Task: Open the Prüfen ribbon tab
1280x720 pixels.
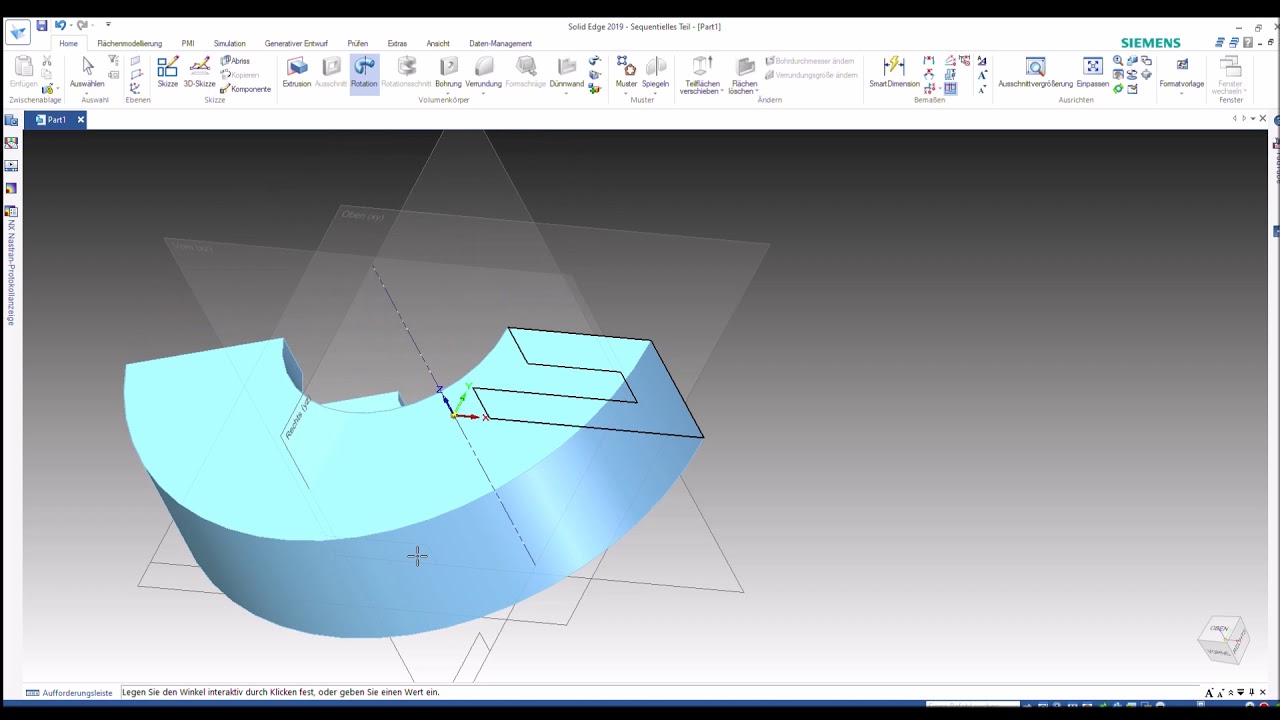Action: 357,44
